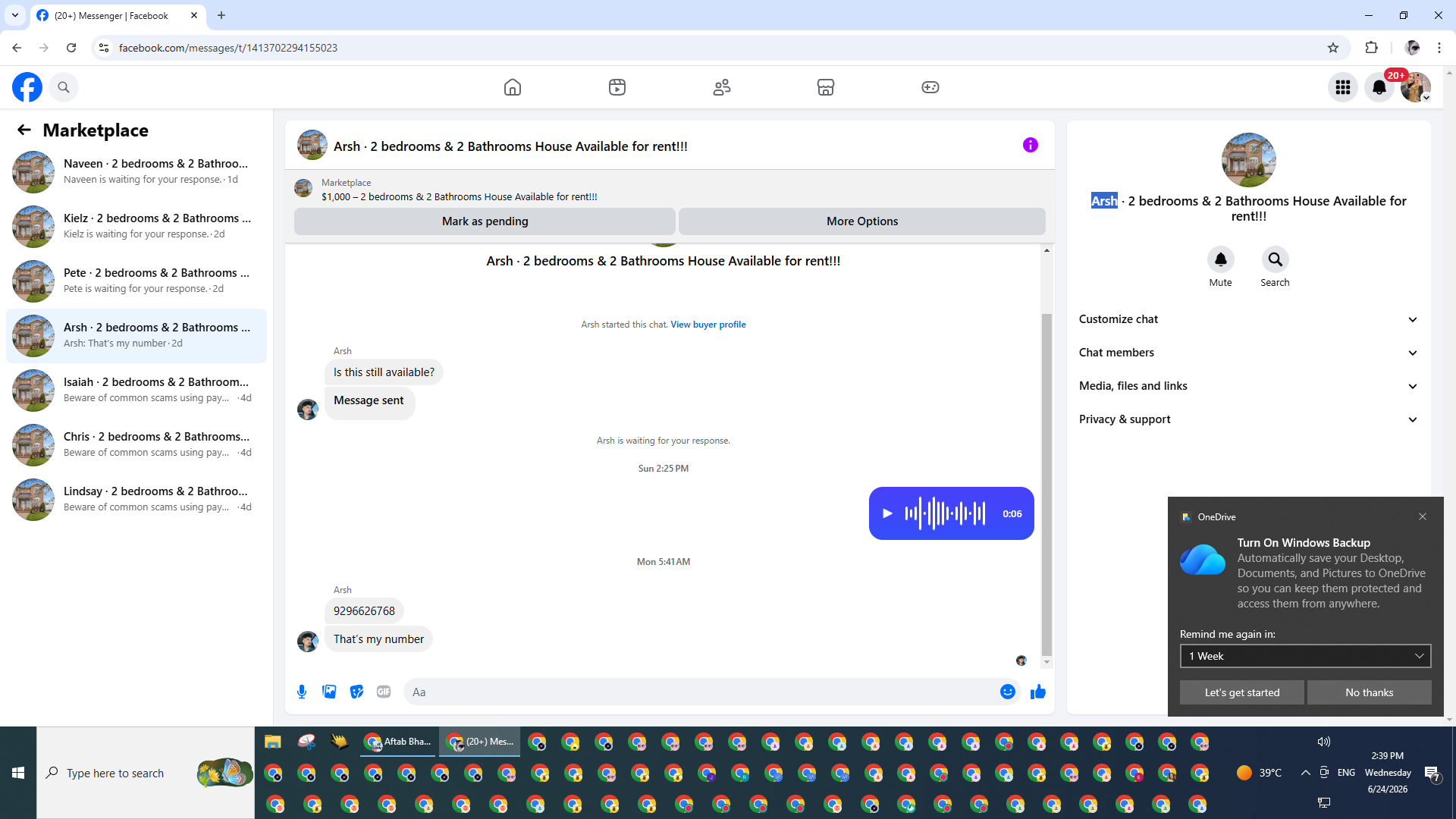Go back from Marketplace chats

[24, 130]
